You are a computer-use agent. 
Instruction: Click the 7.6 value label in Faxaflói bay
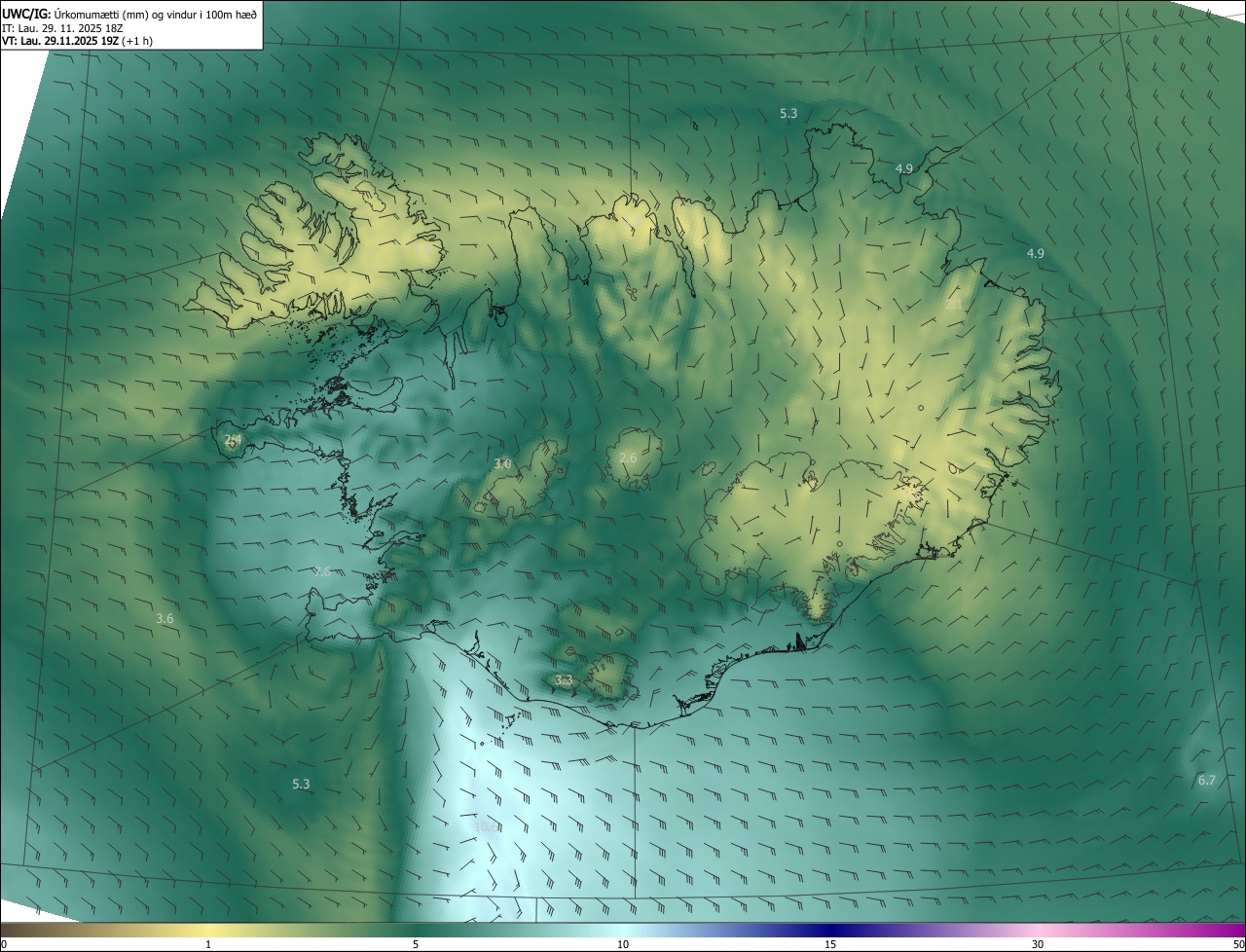[x=322, y=571]
